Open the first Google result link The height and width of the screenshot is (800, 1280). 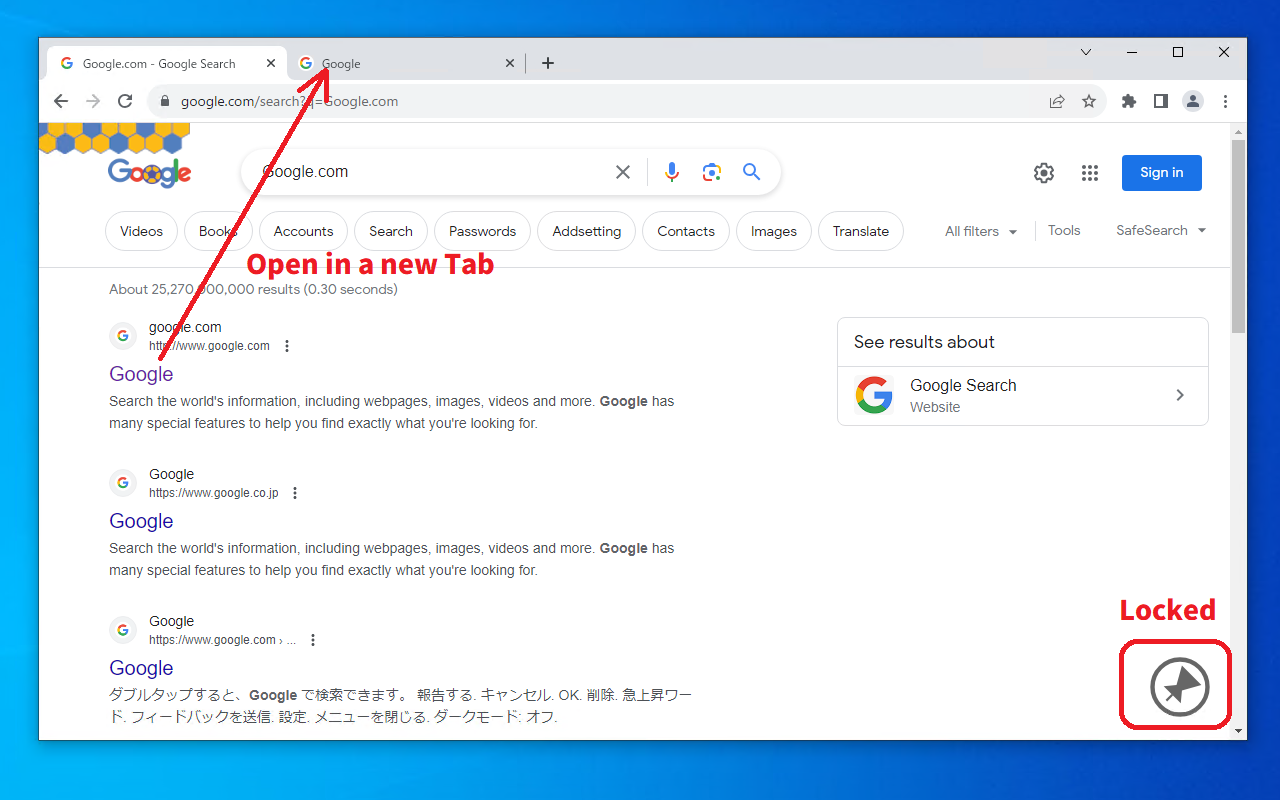tap(141, 374)
